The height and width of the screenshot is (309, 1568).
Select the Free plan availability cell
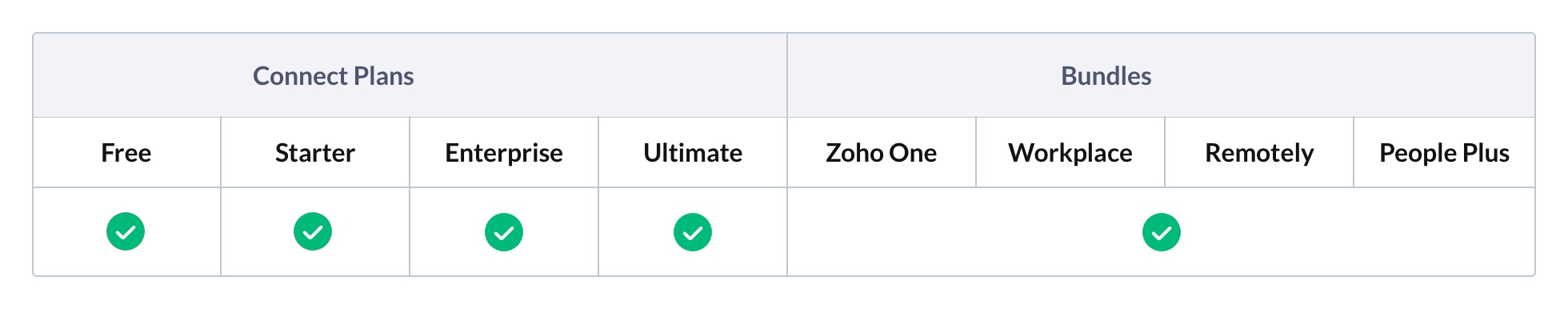tap(127, 232)
